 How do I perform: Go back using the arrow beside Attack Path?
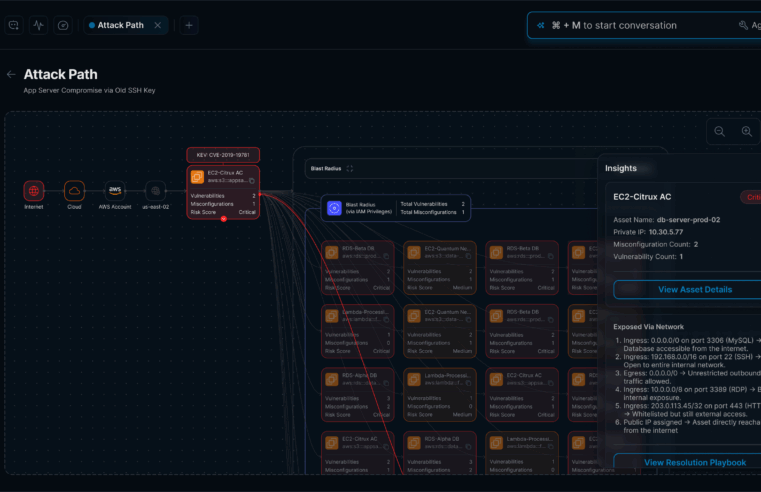[11, 74]
